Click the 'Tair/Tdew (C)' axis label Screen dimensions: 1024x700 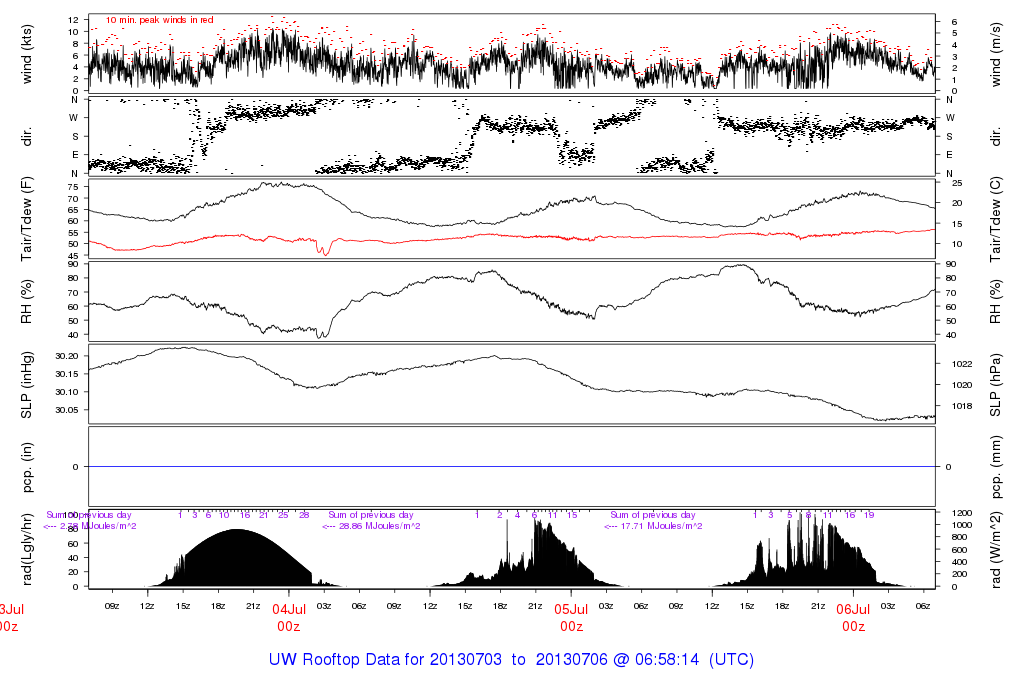click(996, 219)
